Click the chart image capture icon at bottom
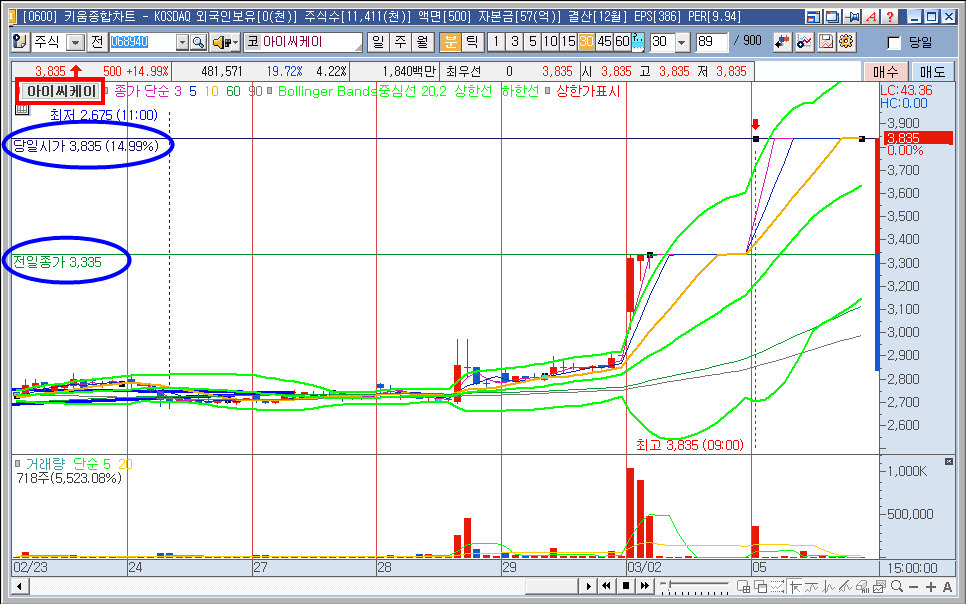 (x=879, y=586)
